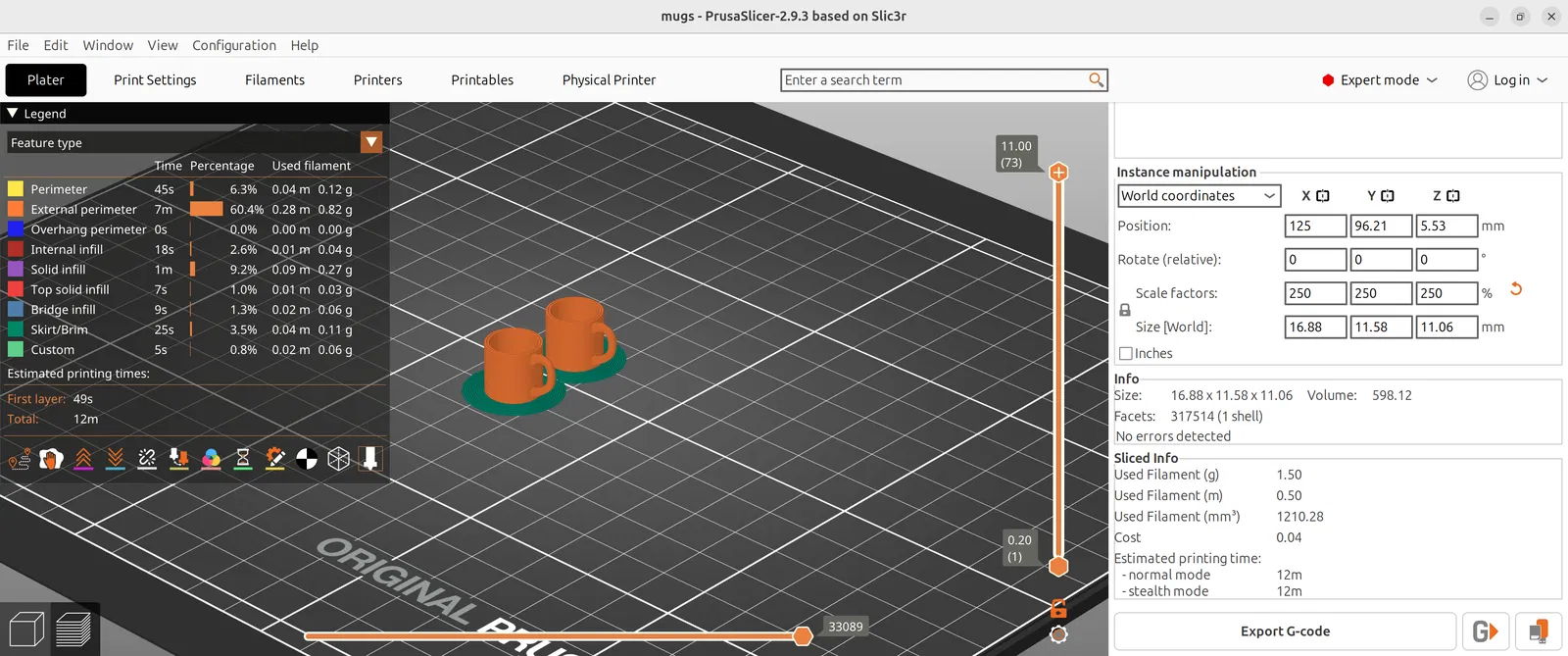This screenshot has height=656, width=1568.
Task: Toggle scale factors lock icon
Action: tap(1125, 310)
